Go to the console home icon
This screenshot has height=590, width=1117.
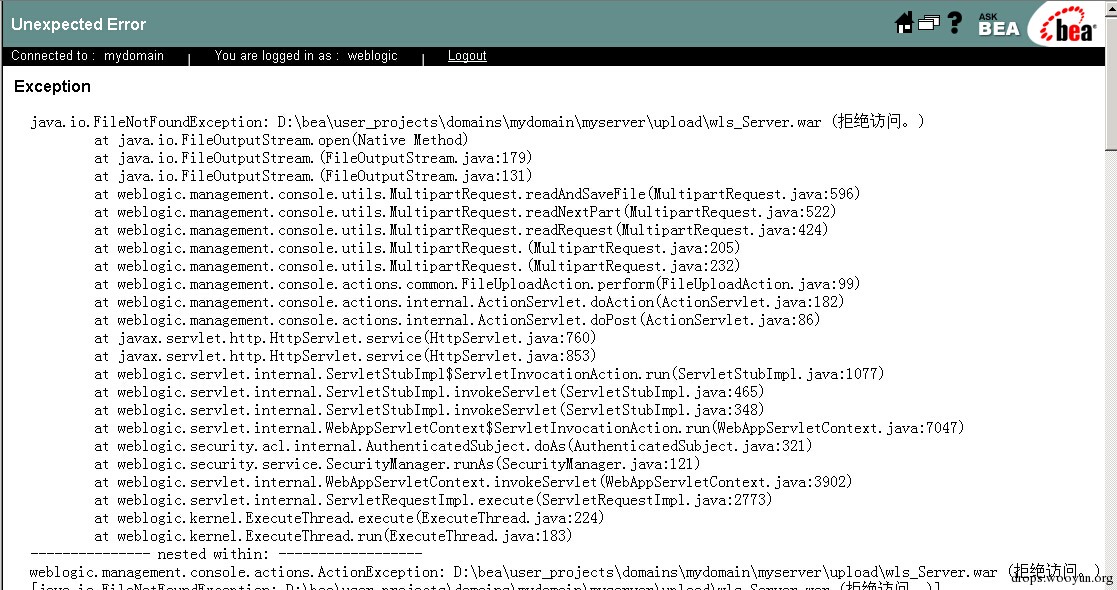tap(904, 23)
